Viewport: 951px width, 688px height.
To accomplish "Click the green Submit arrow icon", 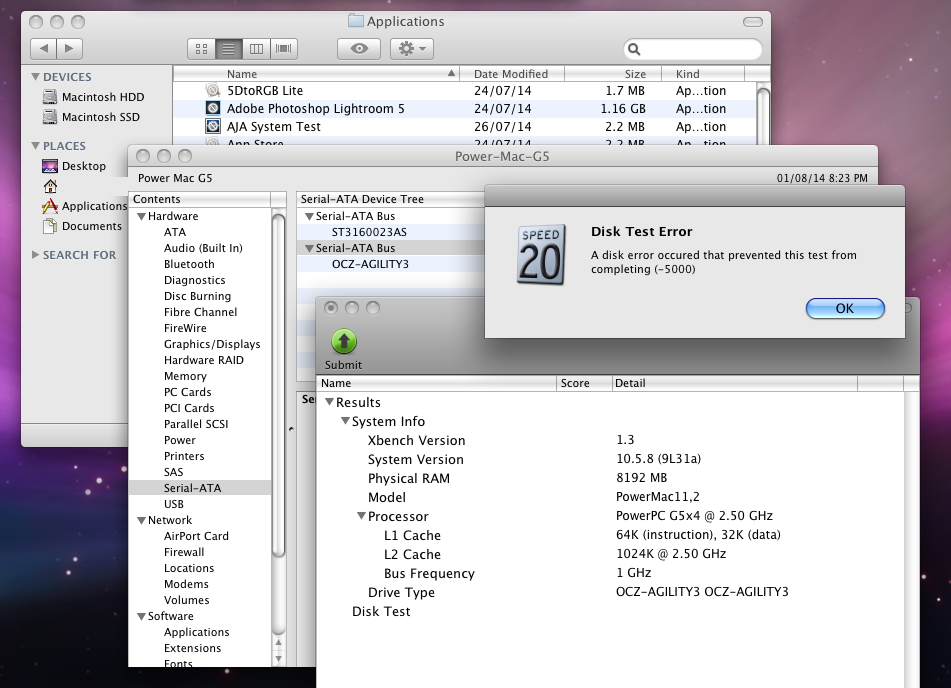I will [x=344, y=342].
